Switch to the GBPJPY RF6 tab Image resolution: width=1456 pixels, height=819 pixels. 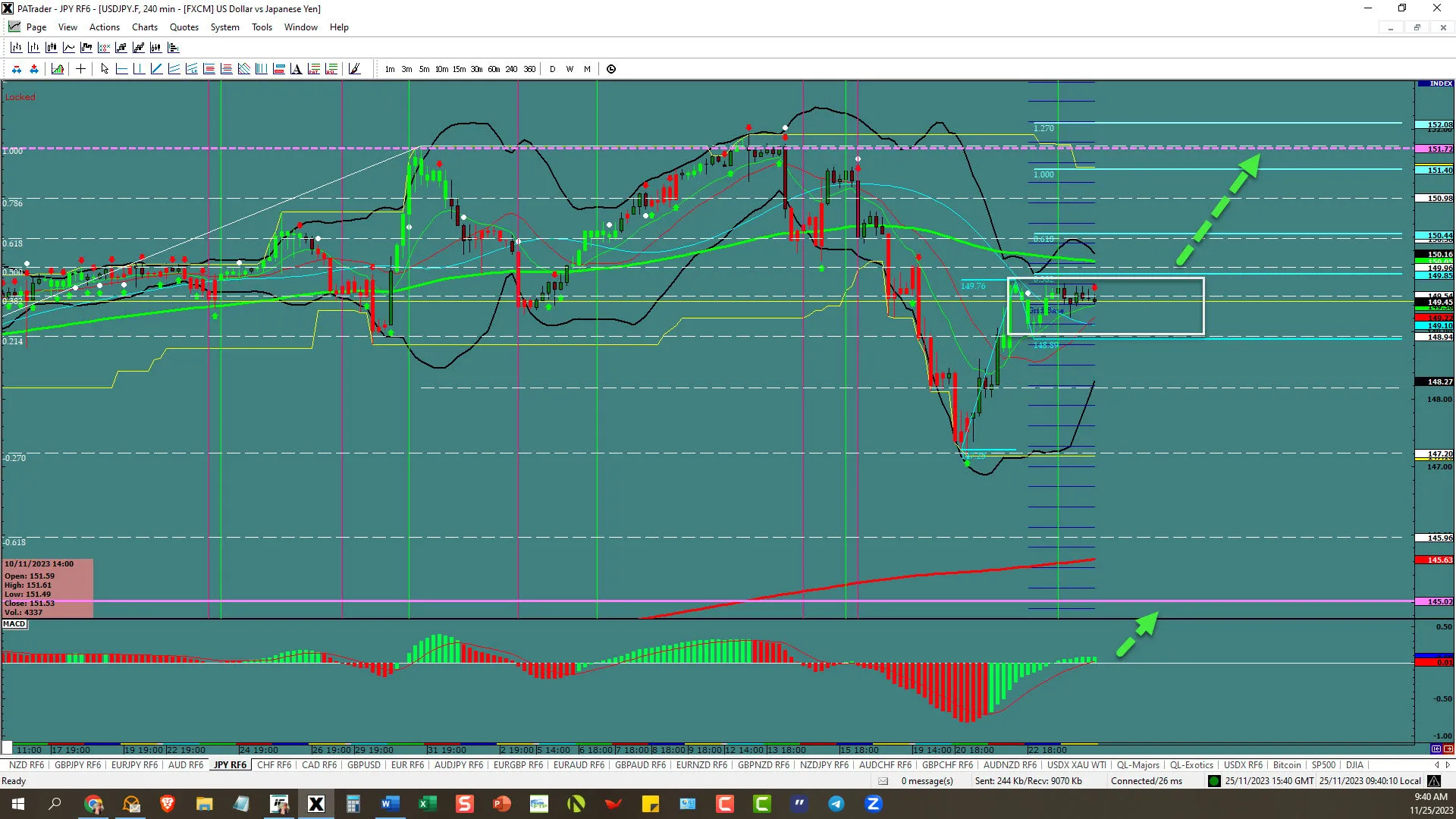click(x=77, y=765)
